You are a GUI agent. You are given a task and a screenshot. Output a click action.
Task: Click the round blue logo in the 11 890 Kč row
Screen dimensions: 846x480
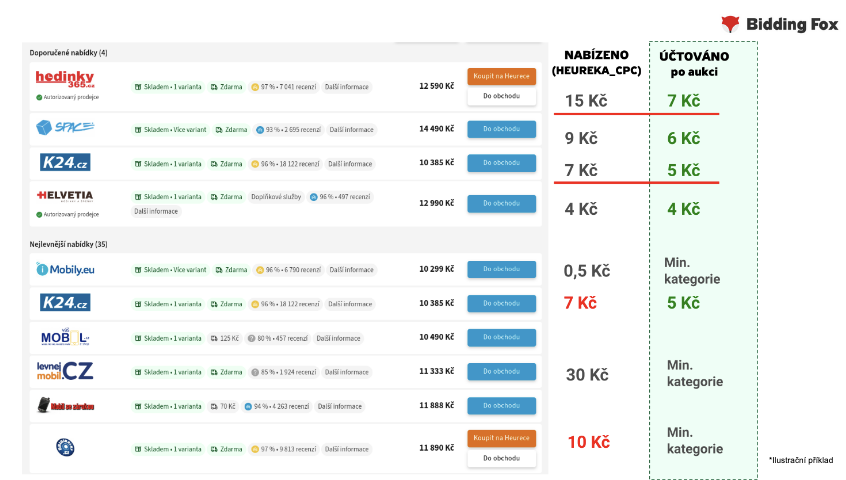pos(65,447)
